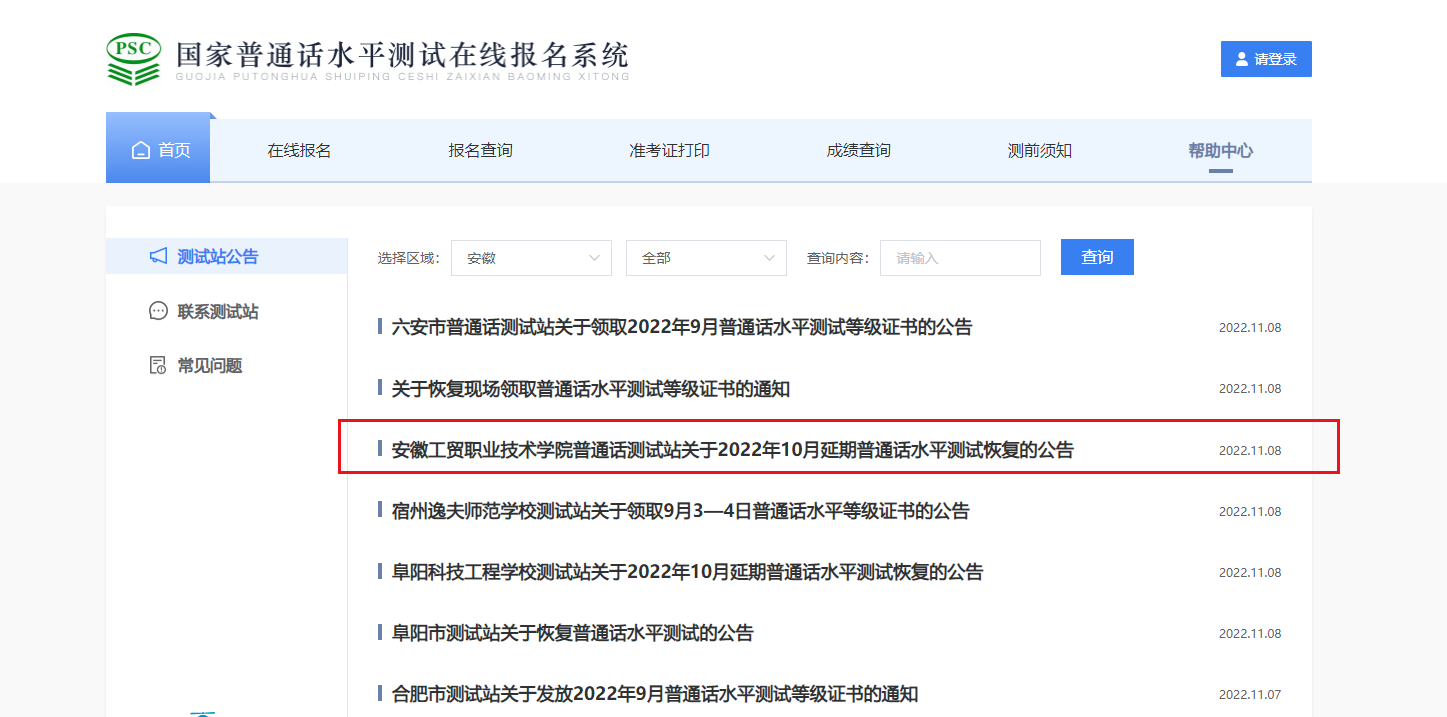The width and height of the screenshot is (1447, 717).
Task: Click date 2022.11.08 of 宿州逸夫师范学校 row
Action: tap(1250, 512)
